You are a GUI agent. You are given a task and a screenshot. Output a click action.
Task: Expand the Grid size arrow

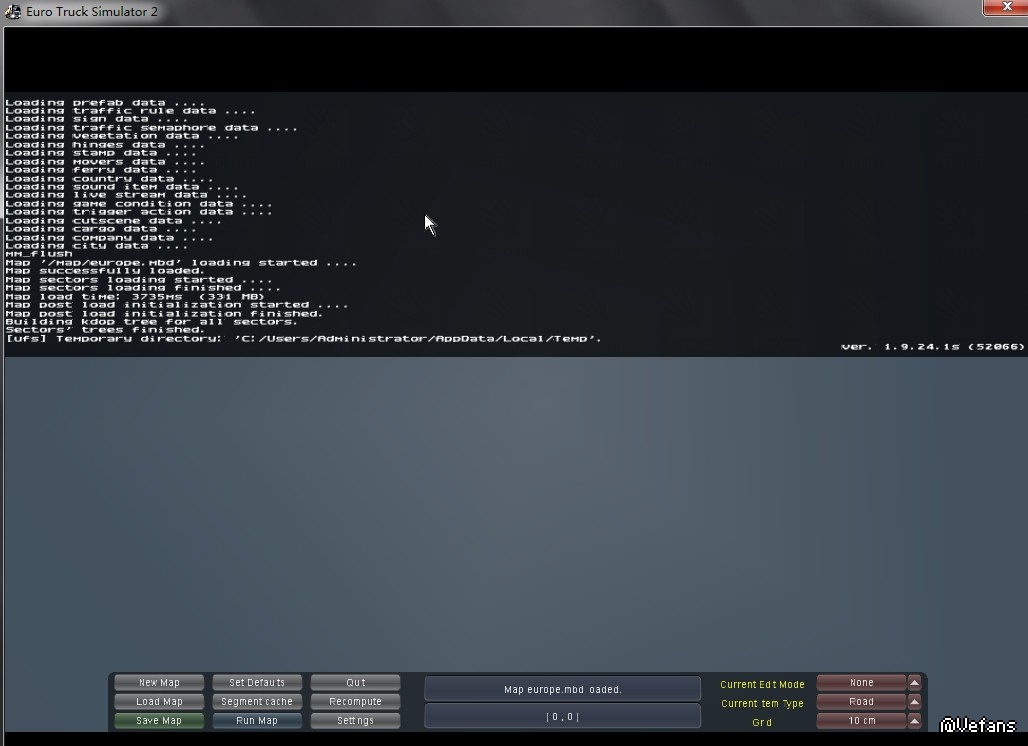pyautogui.click(x=914, y=721)
